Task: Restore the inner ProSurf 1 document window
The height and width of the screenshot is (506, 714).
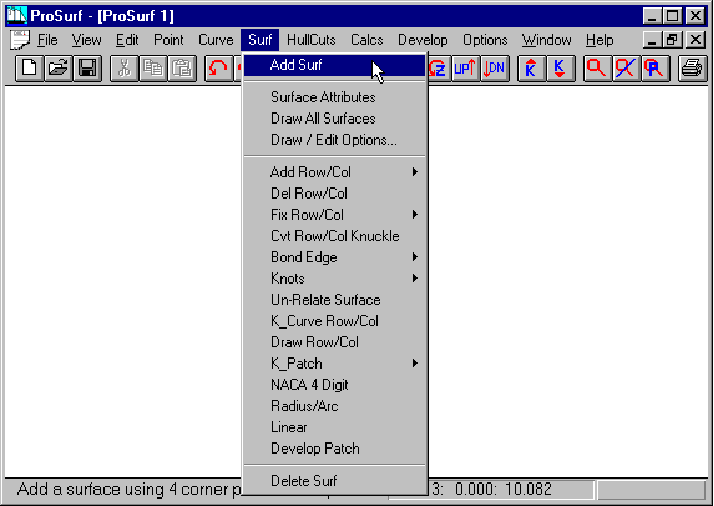Action: click(673, 40)
